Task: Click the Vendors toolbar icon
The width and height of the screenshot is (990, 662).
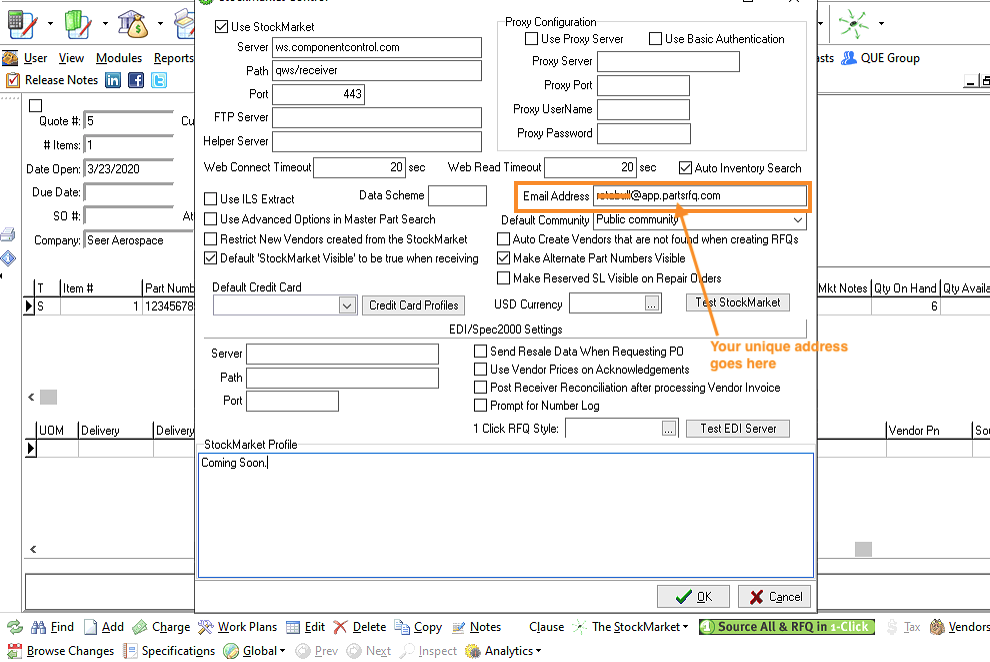Action: click(938, 627)
